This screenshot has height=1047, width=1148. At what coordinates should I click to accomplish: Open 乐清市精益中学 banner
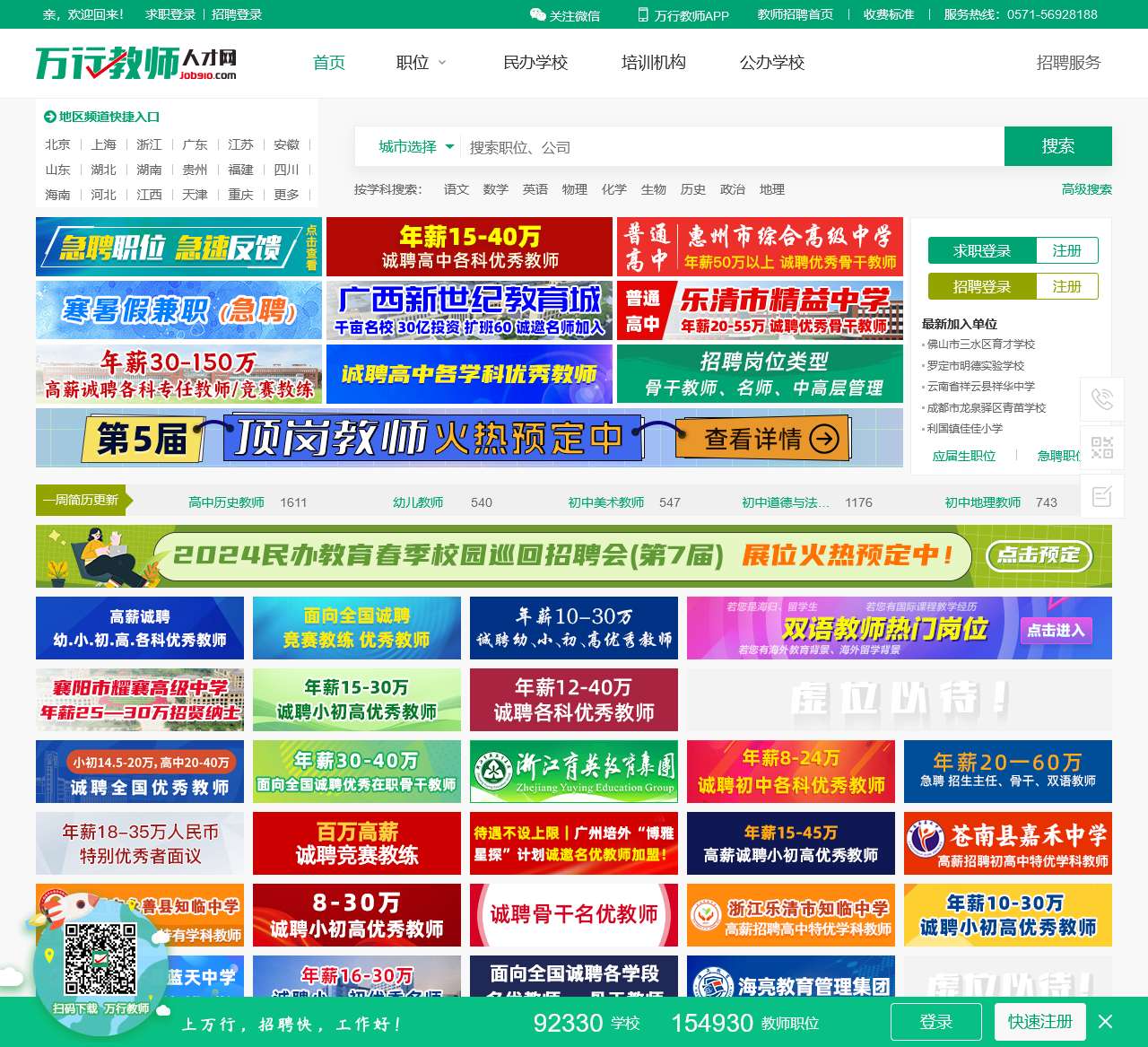[x=760, y=310]
